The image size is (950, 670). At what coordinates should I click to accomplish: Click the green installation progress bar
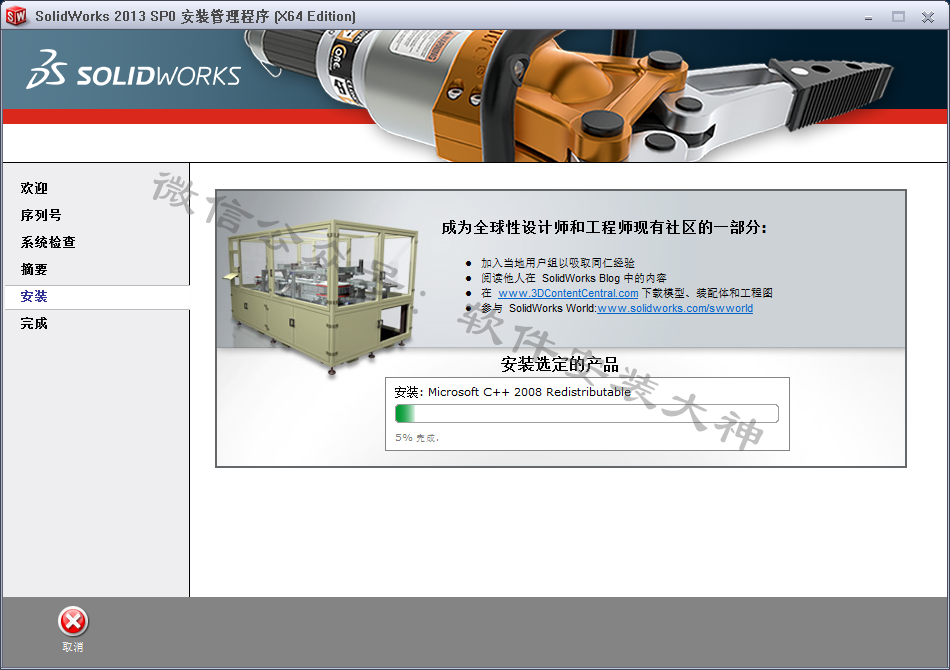coord(586,413)
